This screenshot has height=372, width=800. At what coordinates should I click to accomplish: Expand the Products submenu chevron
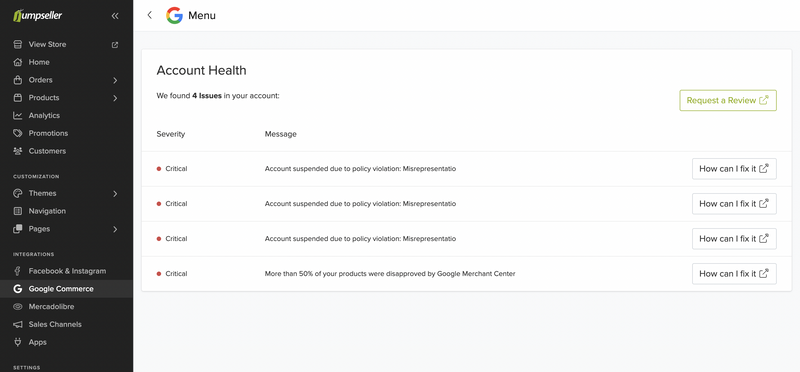(115, 97)
